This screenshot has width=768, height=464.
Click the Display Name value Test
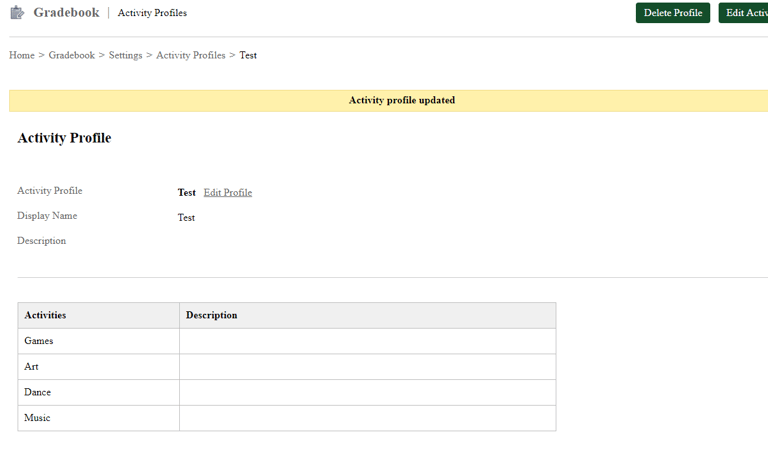pos(186,217)
